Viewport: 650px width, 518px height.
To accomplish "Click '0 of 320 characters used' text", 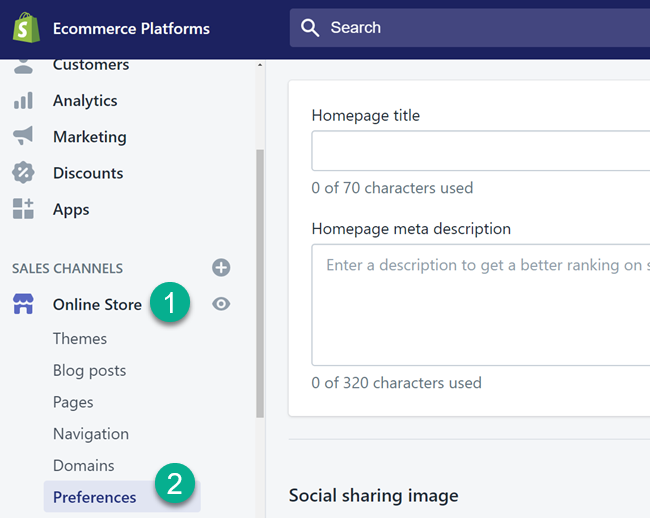I will (396, 382).
